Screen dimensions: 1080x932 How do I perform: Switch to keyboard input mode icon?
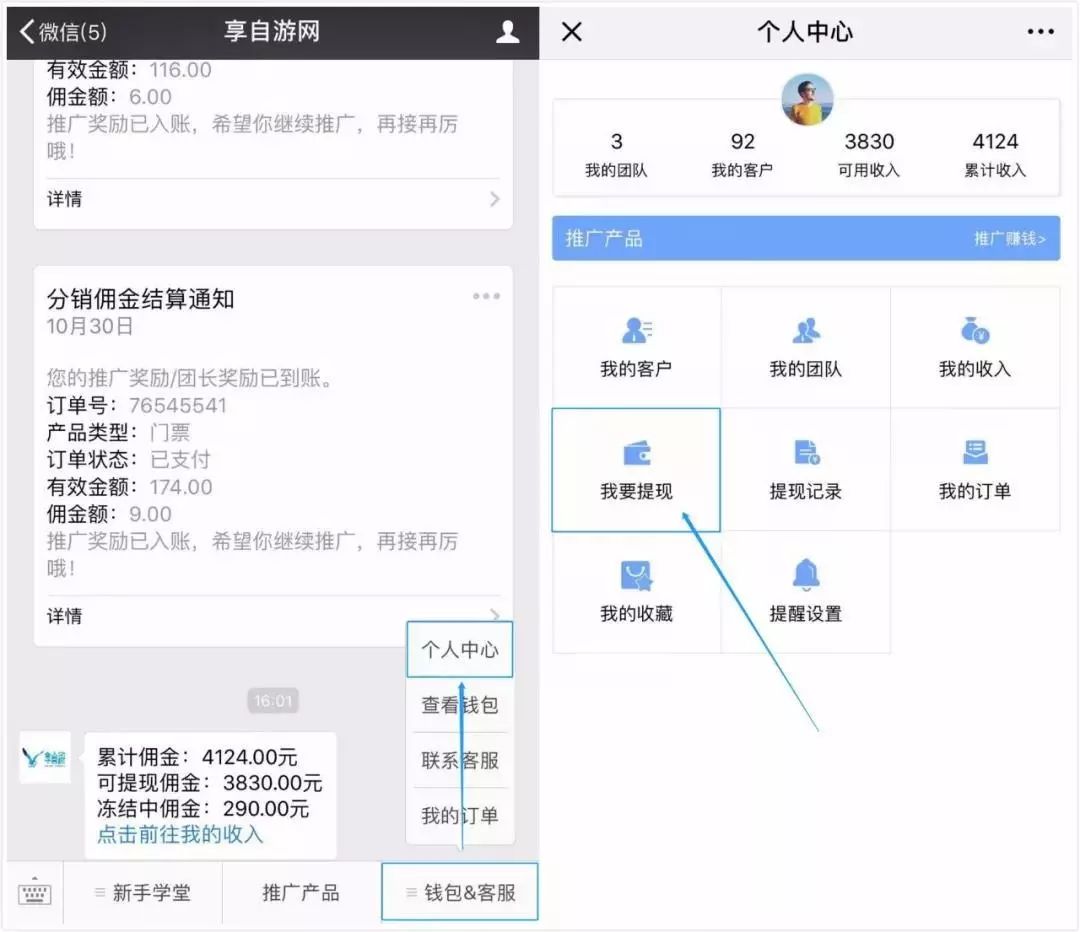point(35,893)
